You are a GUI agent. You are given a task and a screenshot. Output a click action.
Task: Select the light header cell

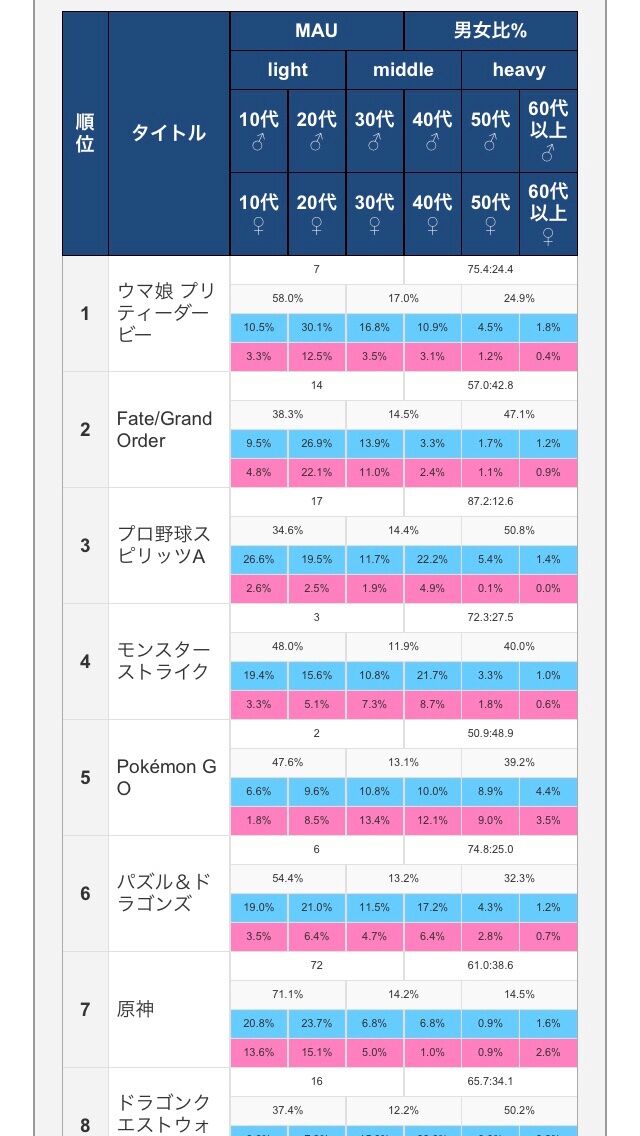(x=288, y=70)
